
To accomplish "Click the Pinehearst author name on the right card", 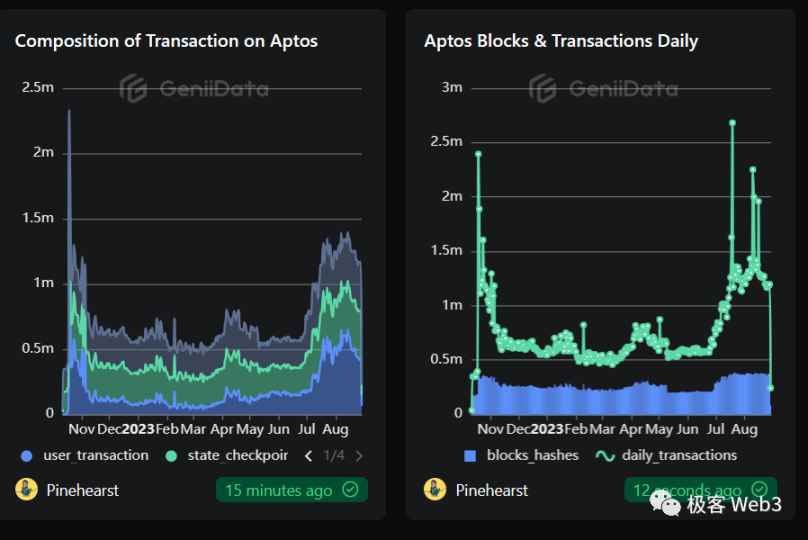I will [492, 490].
